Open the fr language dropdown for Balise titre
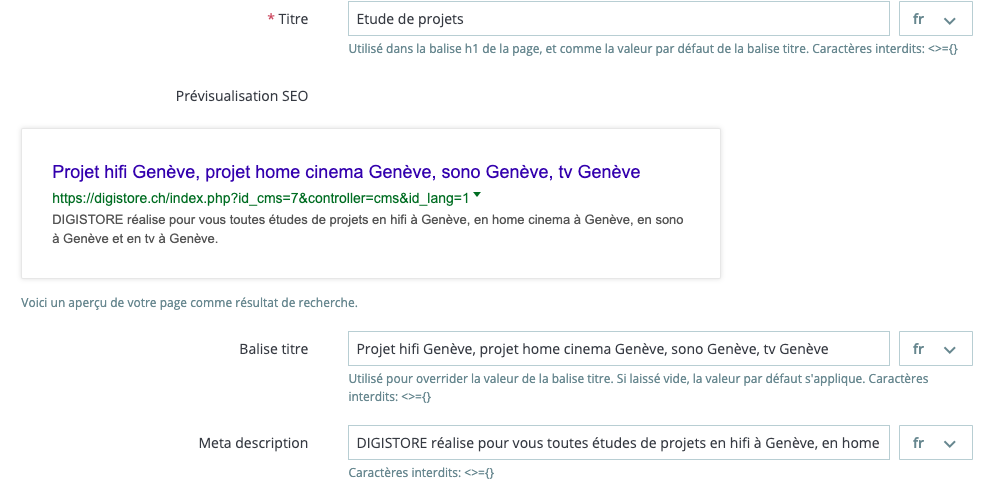 point(935,349)
